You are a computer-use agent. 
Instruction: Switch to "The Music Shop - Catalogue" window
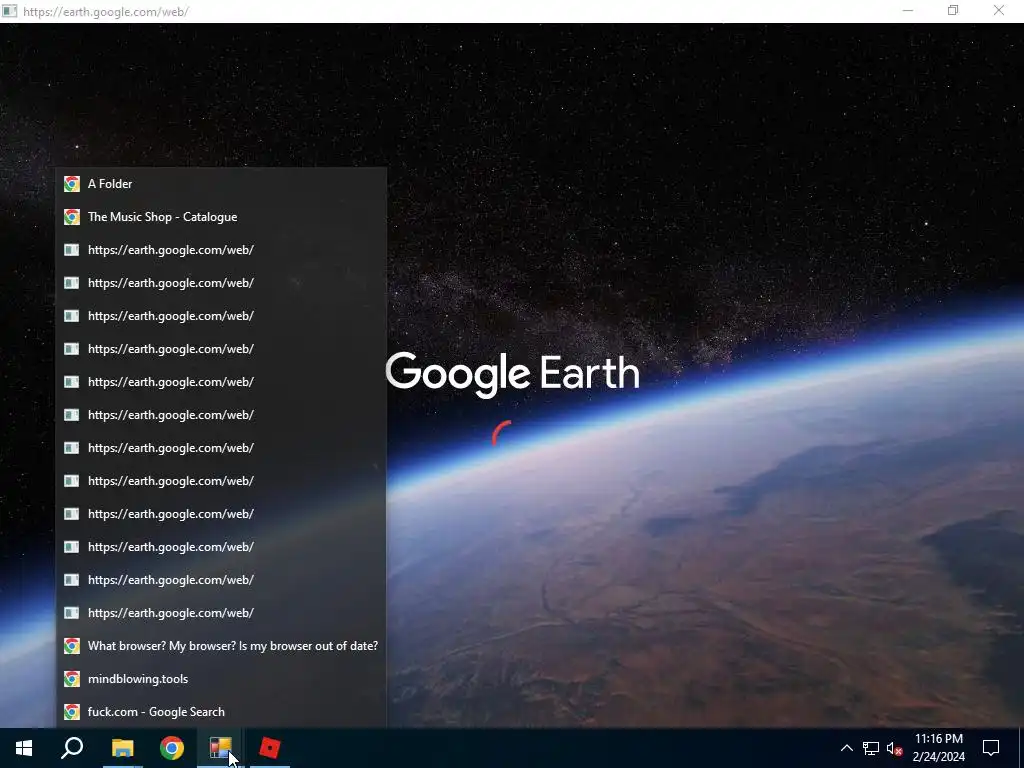tap(221, 217)
